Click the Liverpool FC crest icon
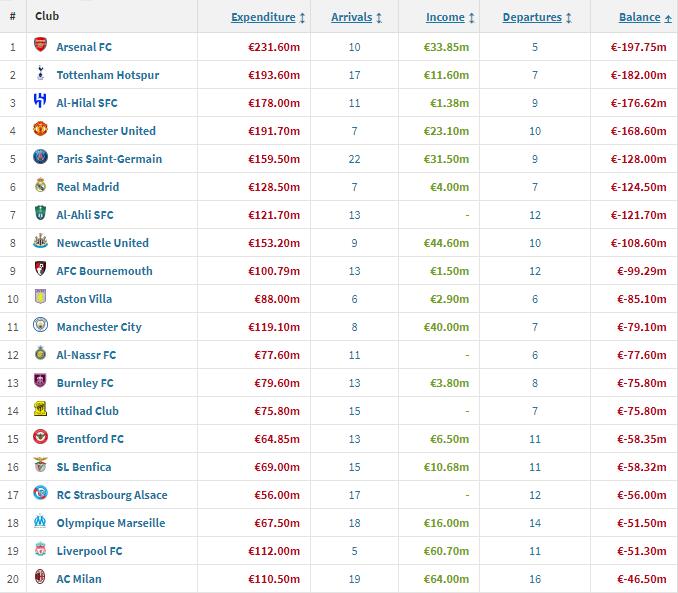 (x=40, y=548)
